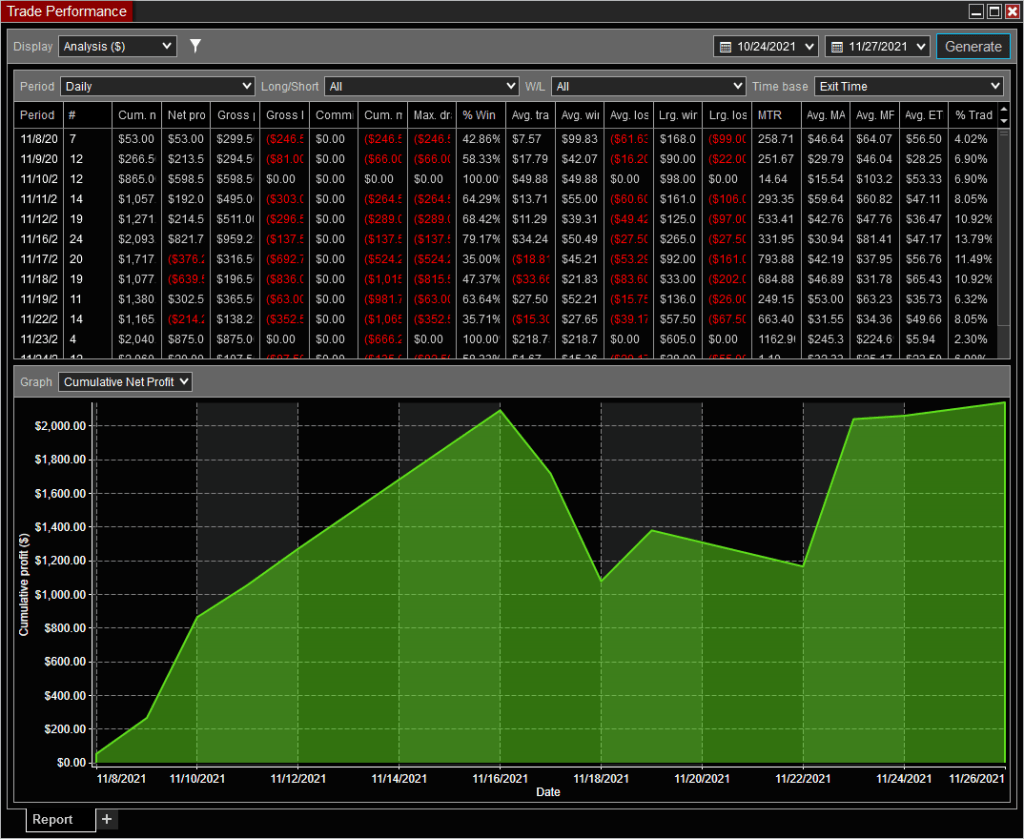Add a new tab with plus icon
The width and height of the screenshot is (1024, 839).
(107, 819)
